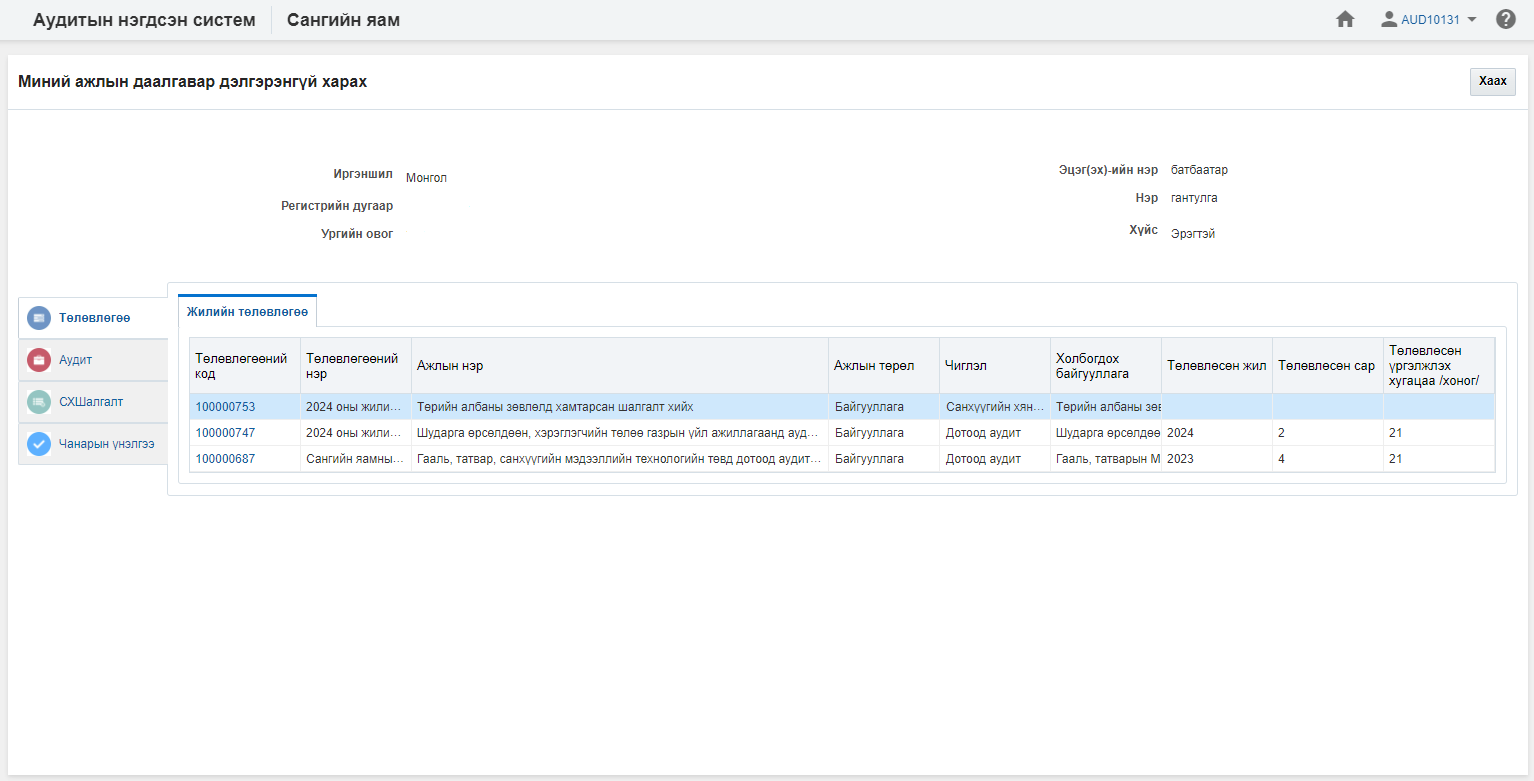Click the Төрийн албаны зөв related organization cell
The height and width of the screenshot is (781, 1534).
pos(1106,407)
